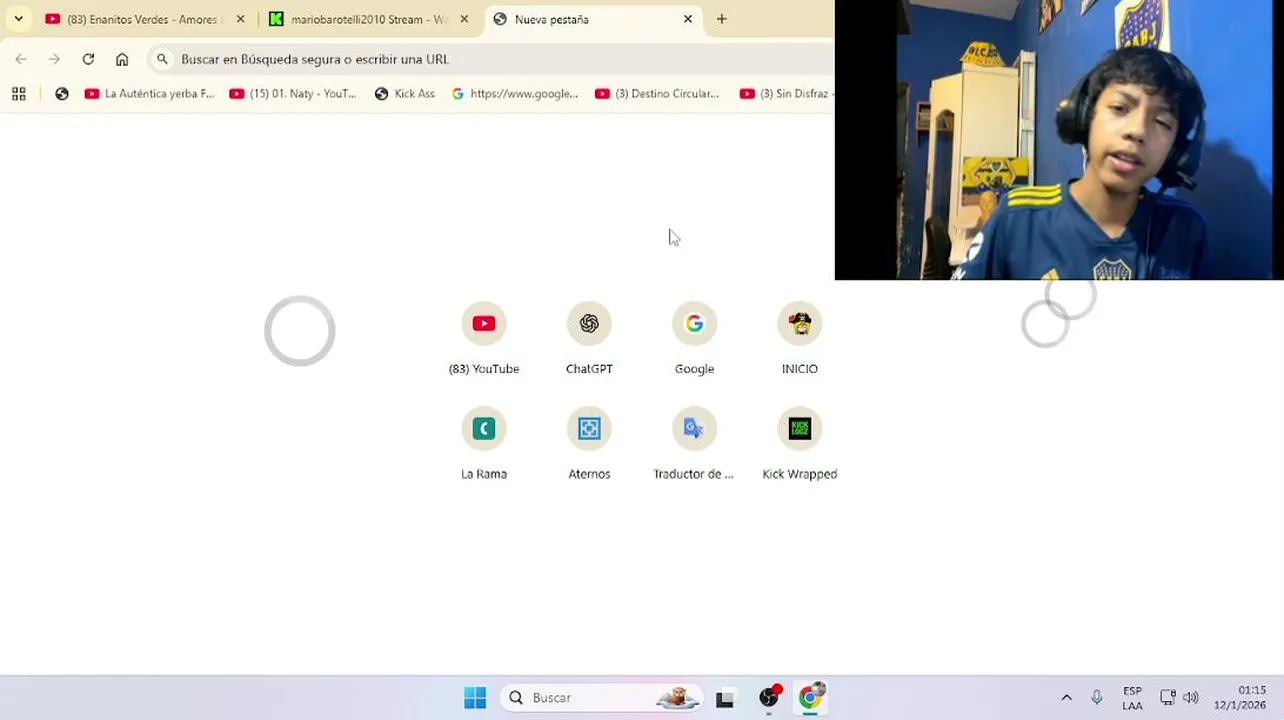Close the Nueva pestaña tab
This screenshot has height=720, width=1284.
[x=688, y=19]
